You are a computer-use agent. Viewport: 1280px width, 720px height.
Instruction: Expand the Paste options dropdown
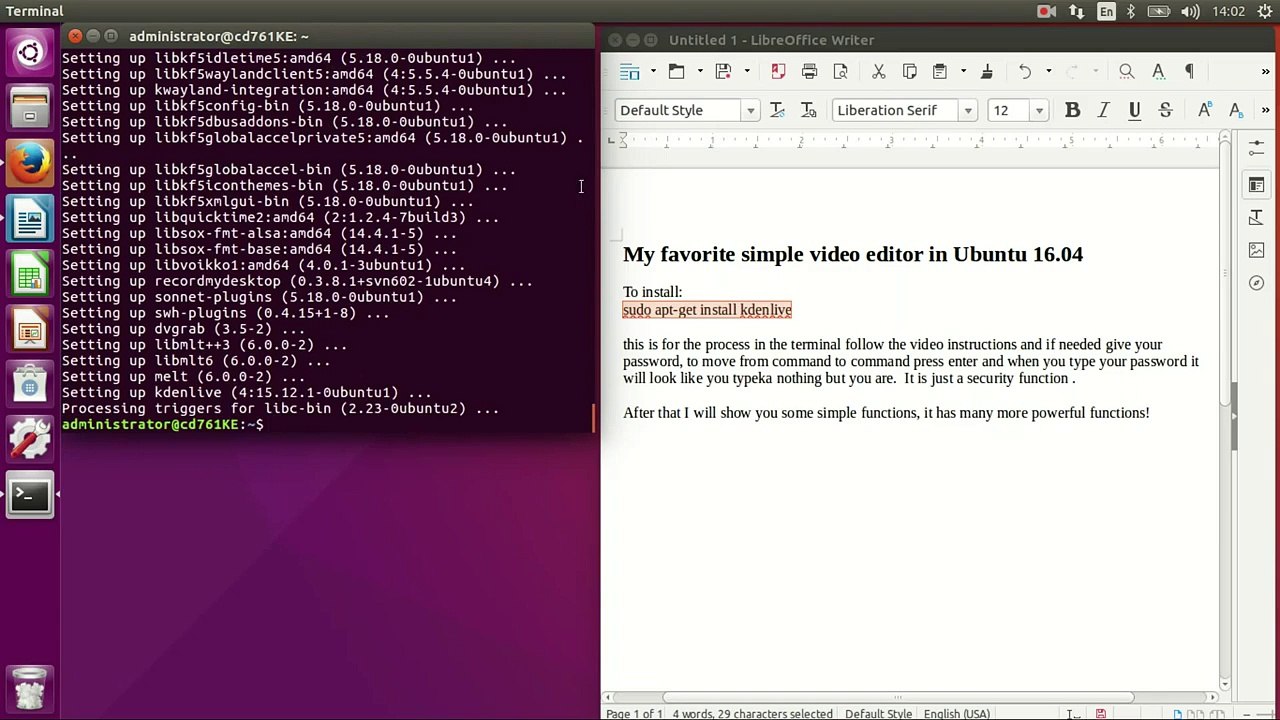click(963, 71)
